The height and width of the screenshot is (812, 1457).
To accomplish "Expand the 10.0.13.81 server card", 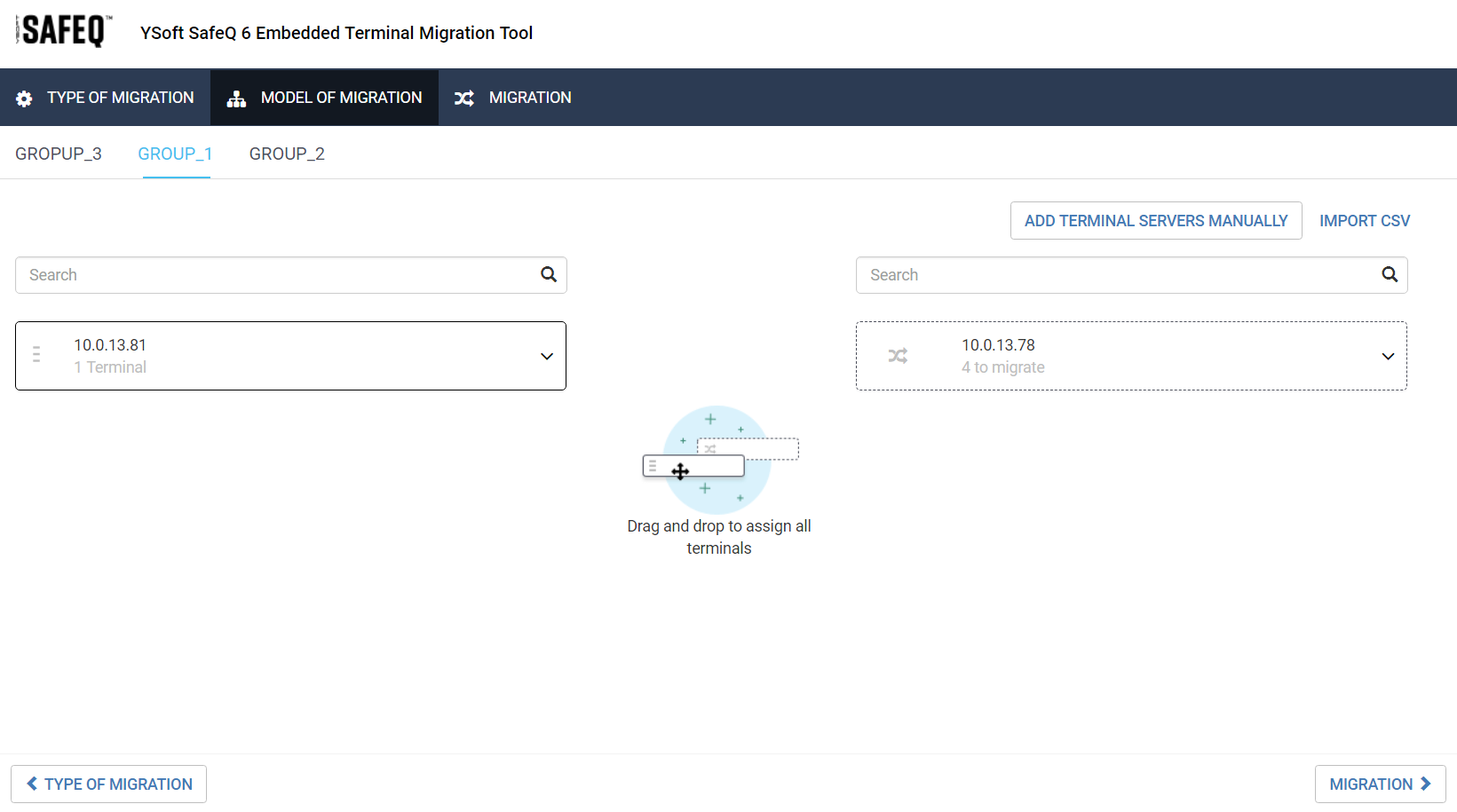I will [x=547, y=356].
